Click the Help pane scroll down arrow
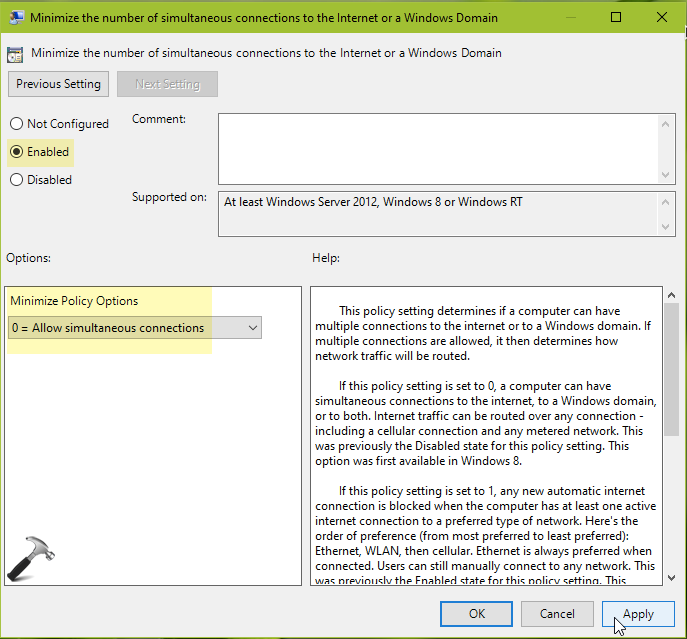Image resolution: width=687 pixels, height=639 pixels. point(671,578)
